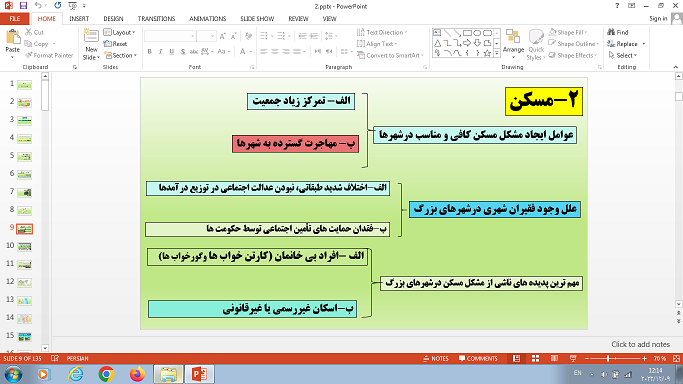Click the Sign in link
This screenshot has height=384, width=683.
click(658, 18)
